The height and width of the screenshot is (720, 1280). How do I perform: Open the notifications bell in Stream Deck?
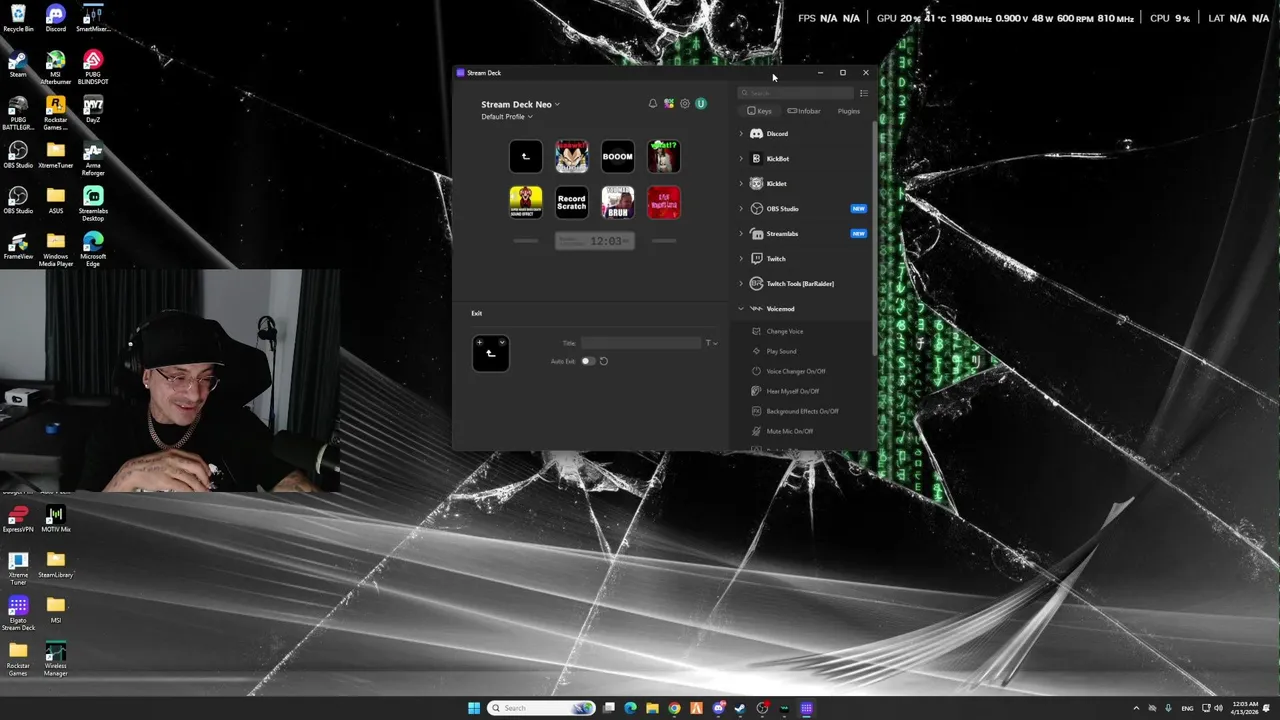(x=653, y=104)
